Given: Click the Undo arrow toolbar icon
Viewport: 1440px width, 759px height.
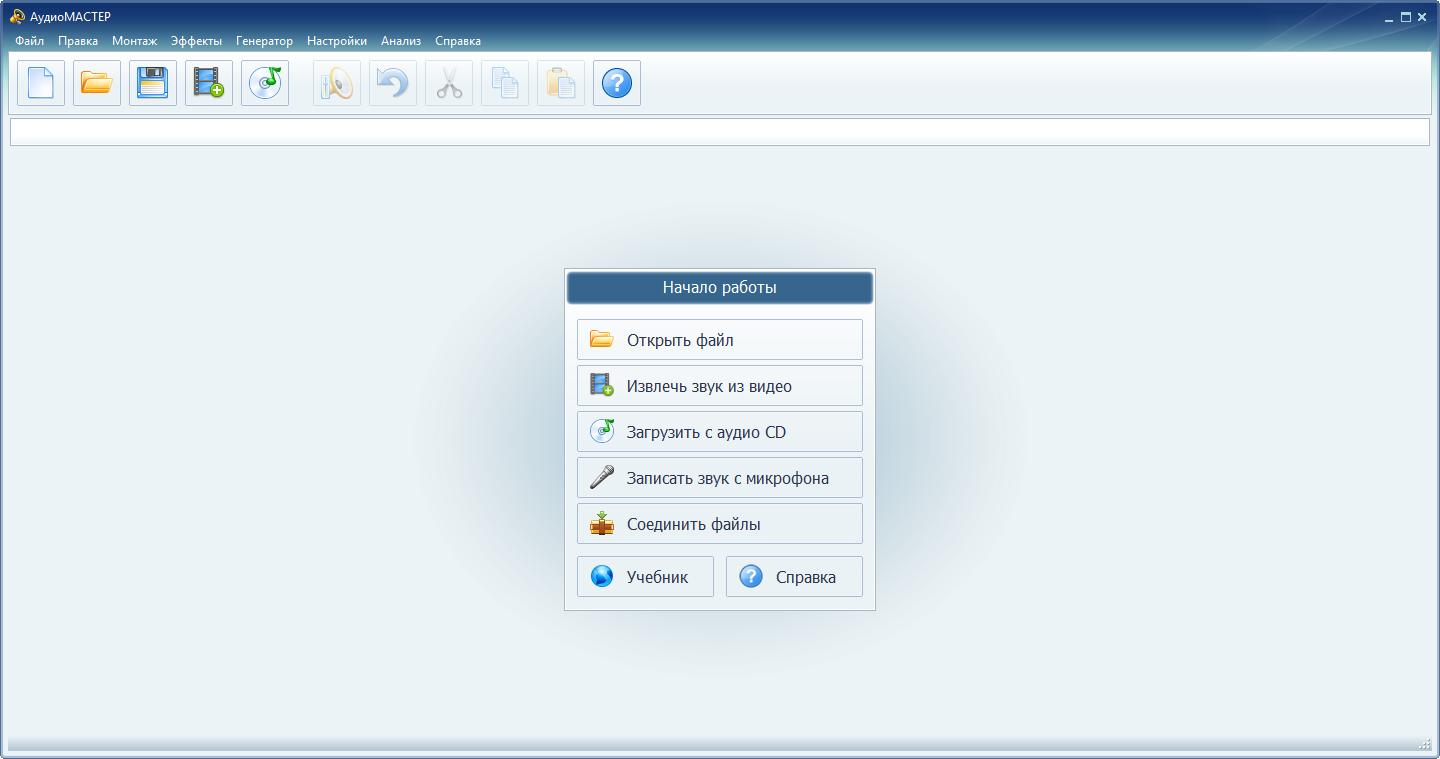Looking at the screenshot, I should click(393, 83).
